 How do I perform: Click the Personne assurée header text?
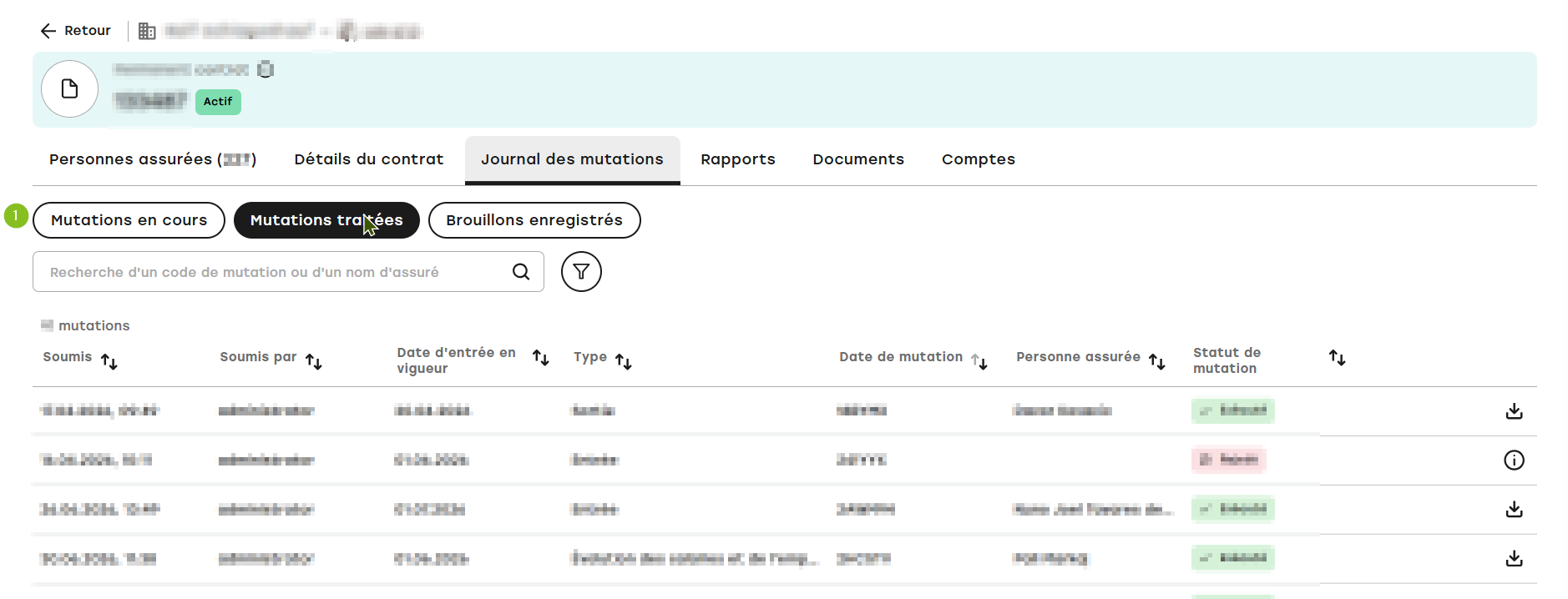(1078, 357)
